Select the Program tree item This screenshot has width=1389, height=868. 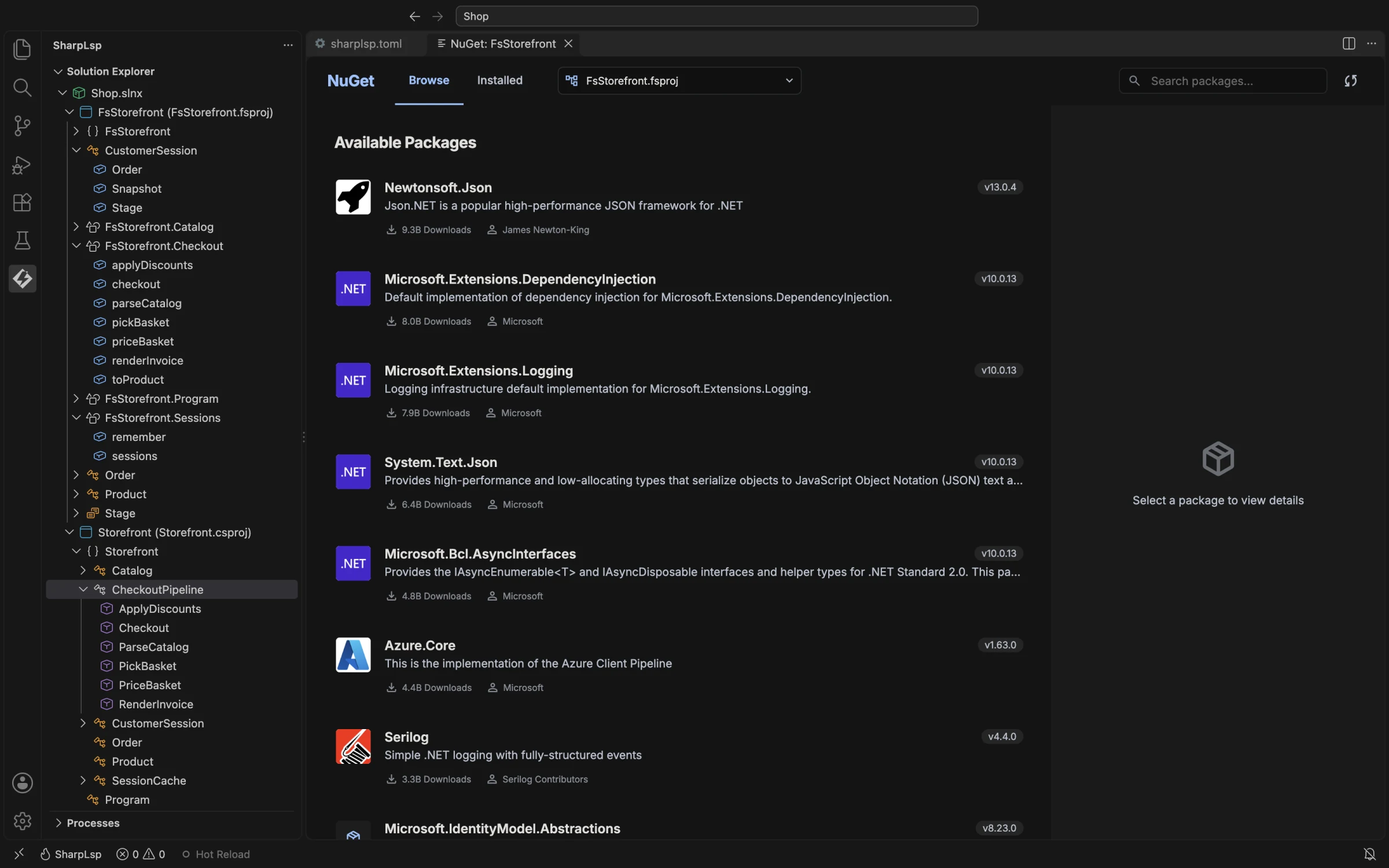[x=127, y=800]
